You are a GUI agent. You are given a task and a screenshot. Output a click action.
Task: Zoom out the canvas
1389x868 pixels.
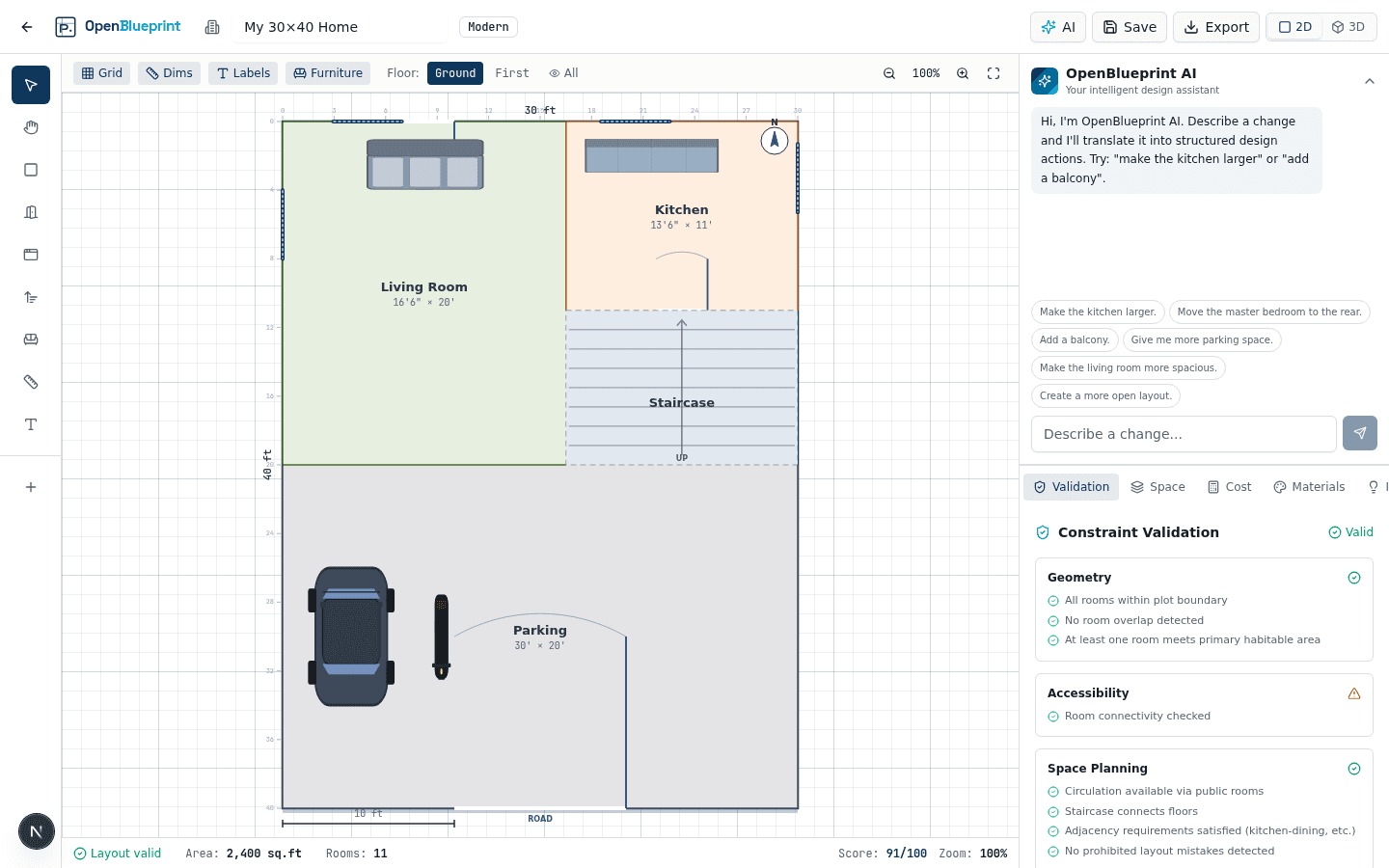tap(889, 73)
